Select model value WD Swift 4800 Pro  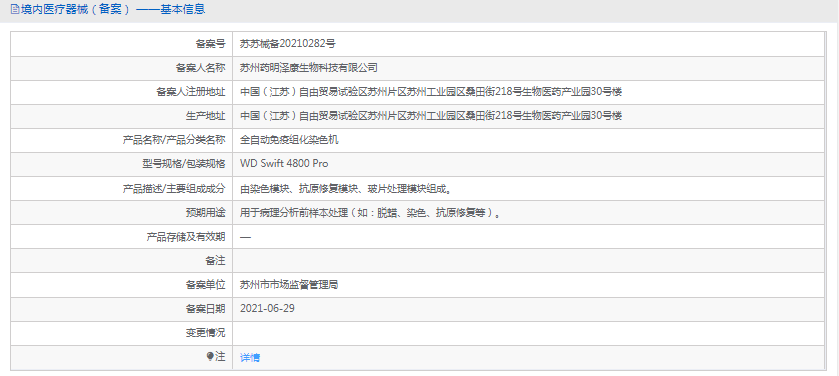pyautogui.click(x=284, y=164)
